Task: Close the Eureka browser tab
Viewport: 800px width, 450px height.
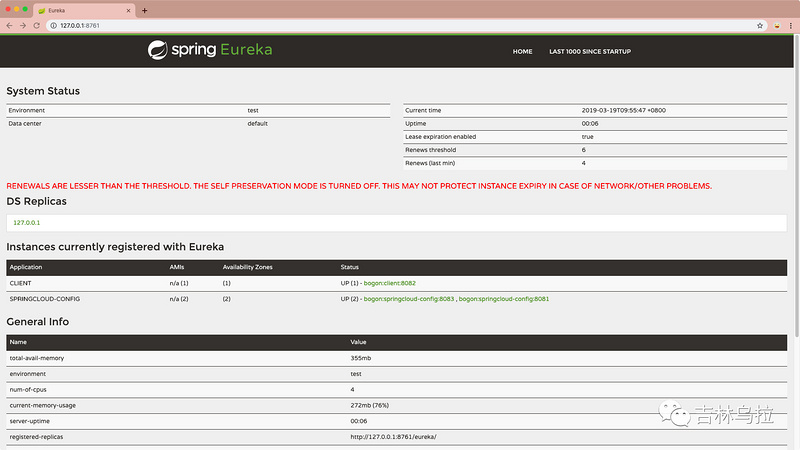Action: 128,10
